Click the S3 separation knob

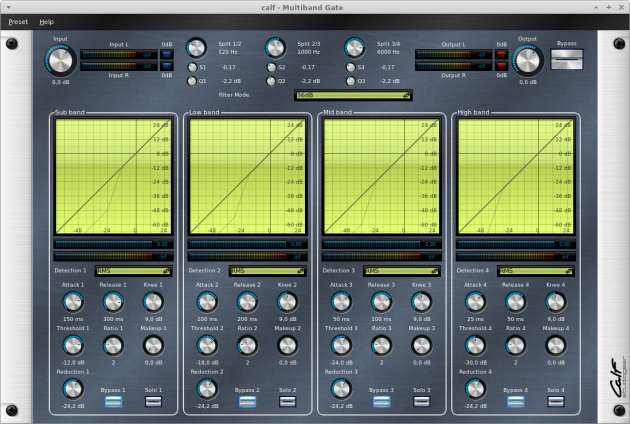(351, 67)
